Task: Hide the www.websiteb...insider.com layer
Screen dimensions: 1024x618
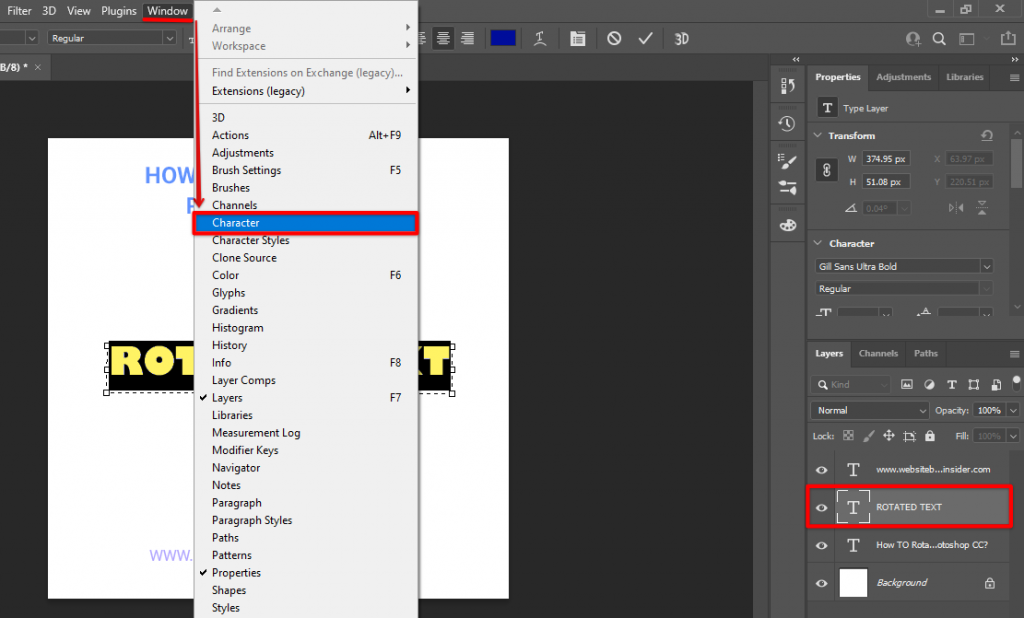Action: point(821,469)
